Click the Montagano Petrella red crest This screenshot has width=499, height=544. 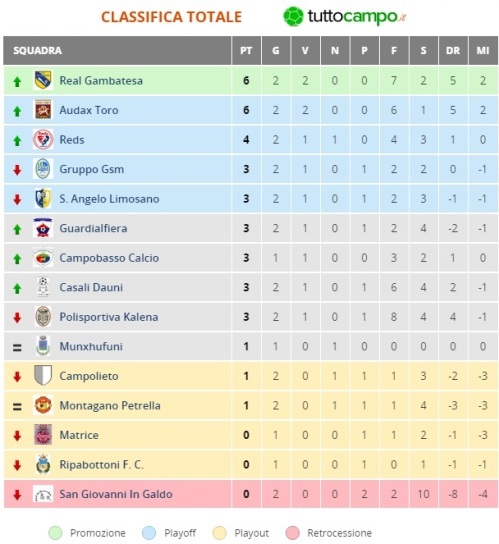pos(43,405)
